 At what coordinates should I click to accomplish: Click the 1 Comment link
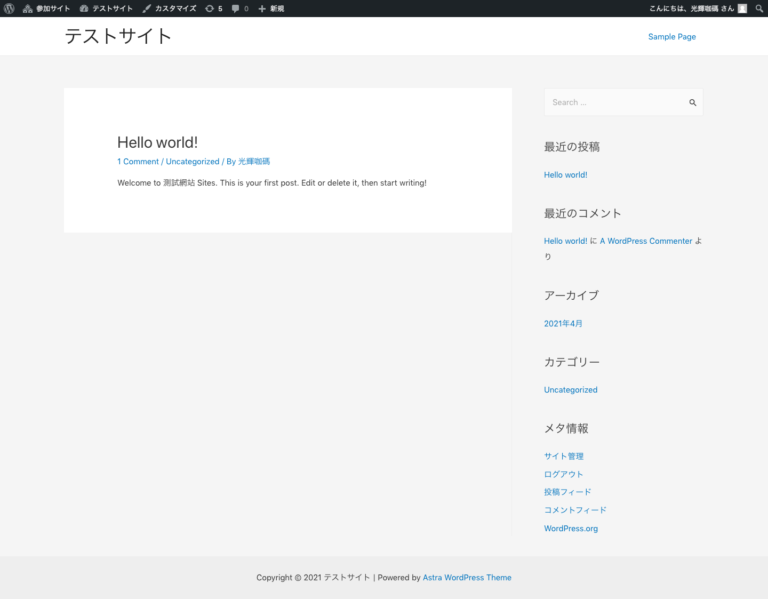[138, 161]
